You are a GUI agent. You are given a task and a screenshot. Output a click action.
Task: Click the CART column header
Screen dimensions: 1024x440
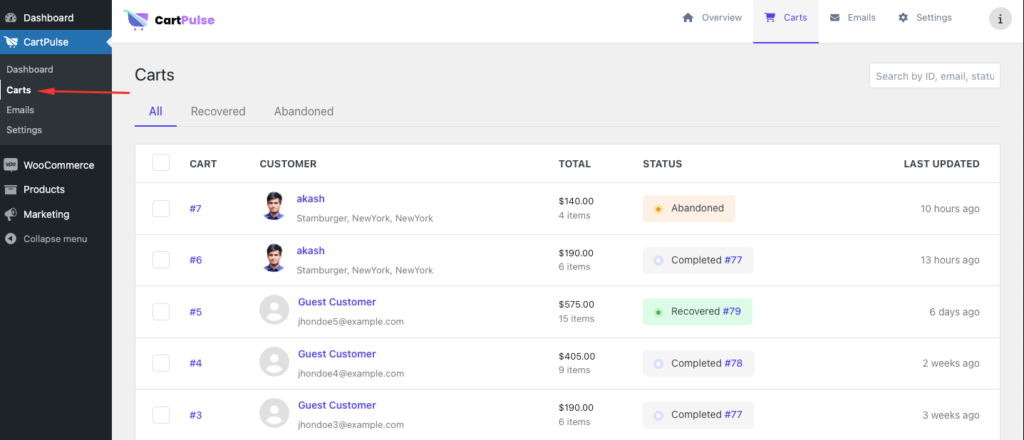click(203, 164)
